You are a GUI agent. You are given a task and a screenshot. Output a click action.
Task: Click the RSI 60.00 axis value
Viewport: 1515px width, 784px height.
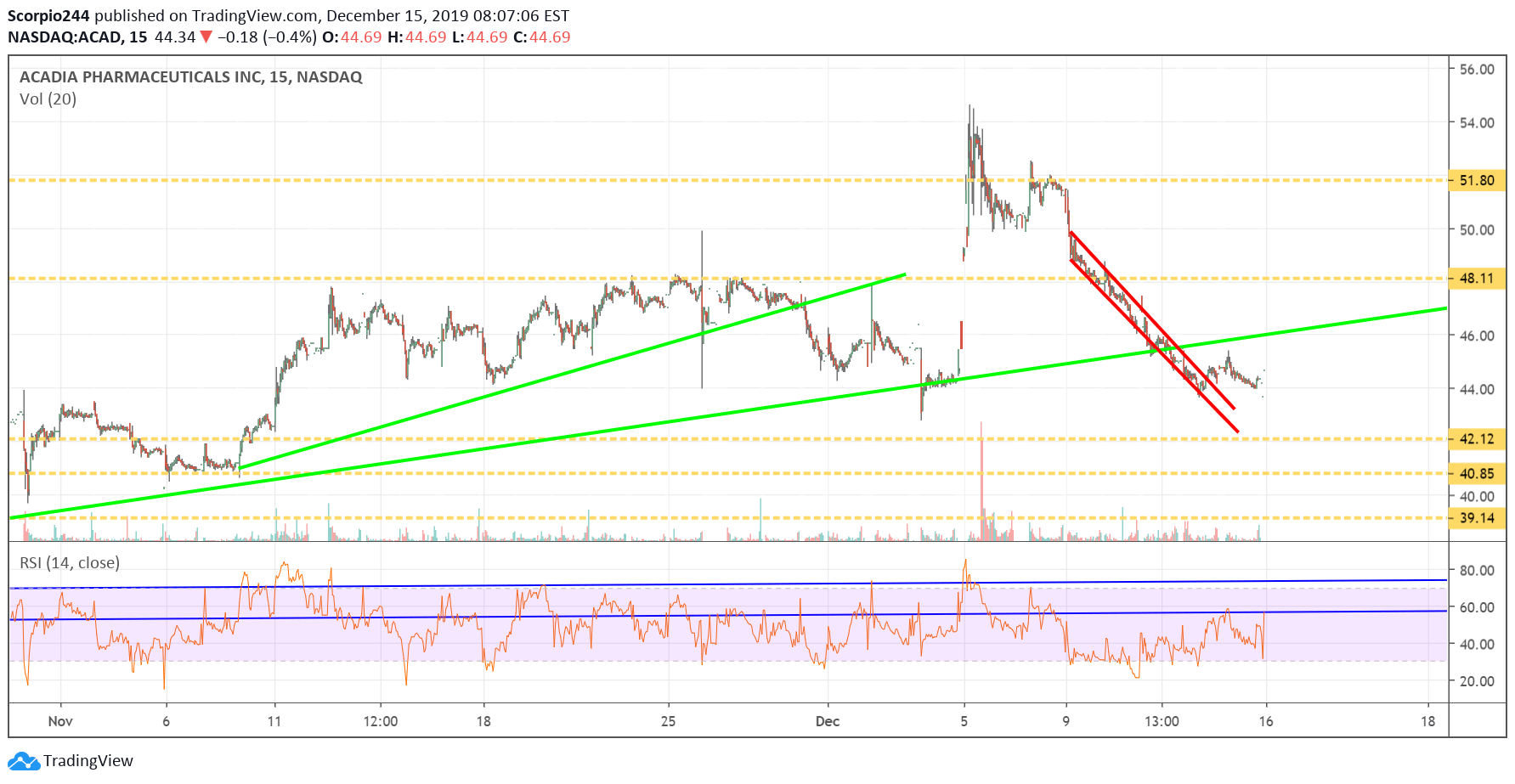1477,607
